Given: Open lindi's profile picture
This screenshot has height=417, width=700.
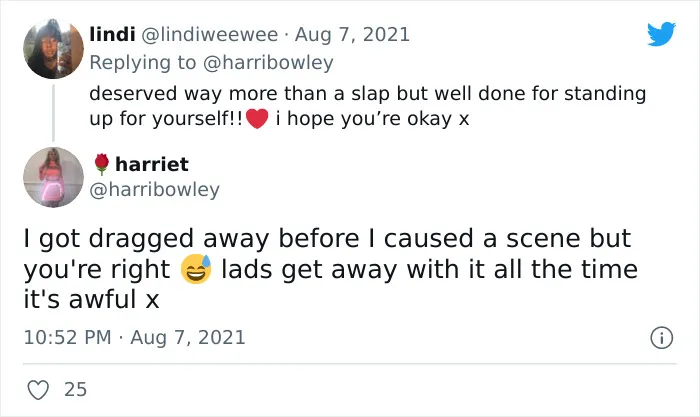Looking at the screenshot, I should point(53,49).
